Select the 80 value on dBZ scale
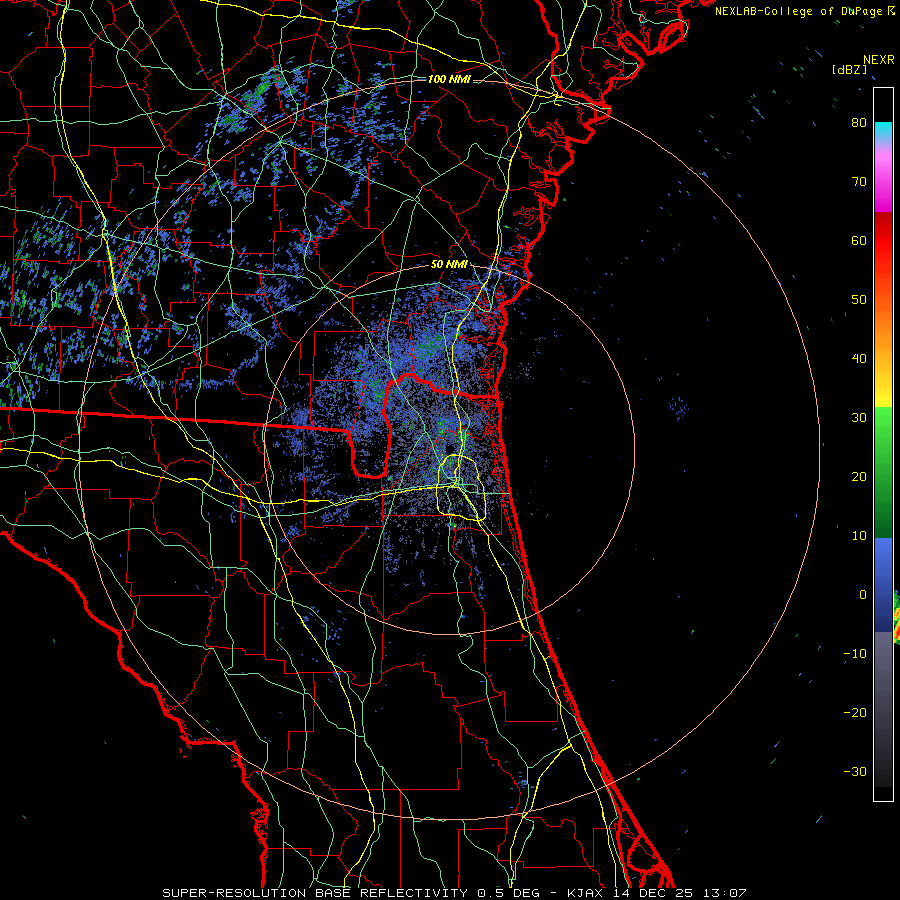This screenshot has height=900, width=900. [x=859, y=123]
